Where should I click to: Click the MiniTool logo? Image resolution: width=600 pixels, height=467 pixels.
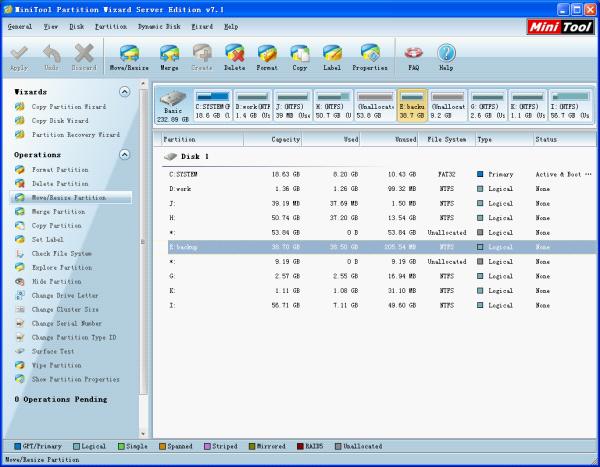(561, 27)
